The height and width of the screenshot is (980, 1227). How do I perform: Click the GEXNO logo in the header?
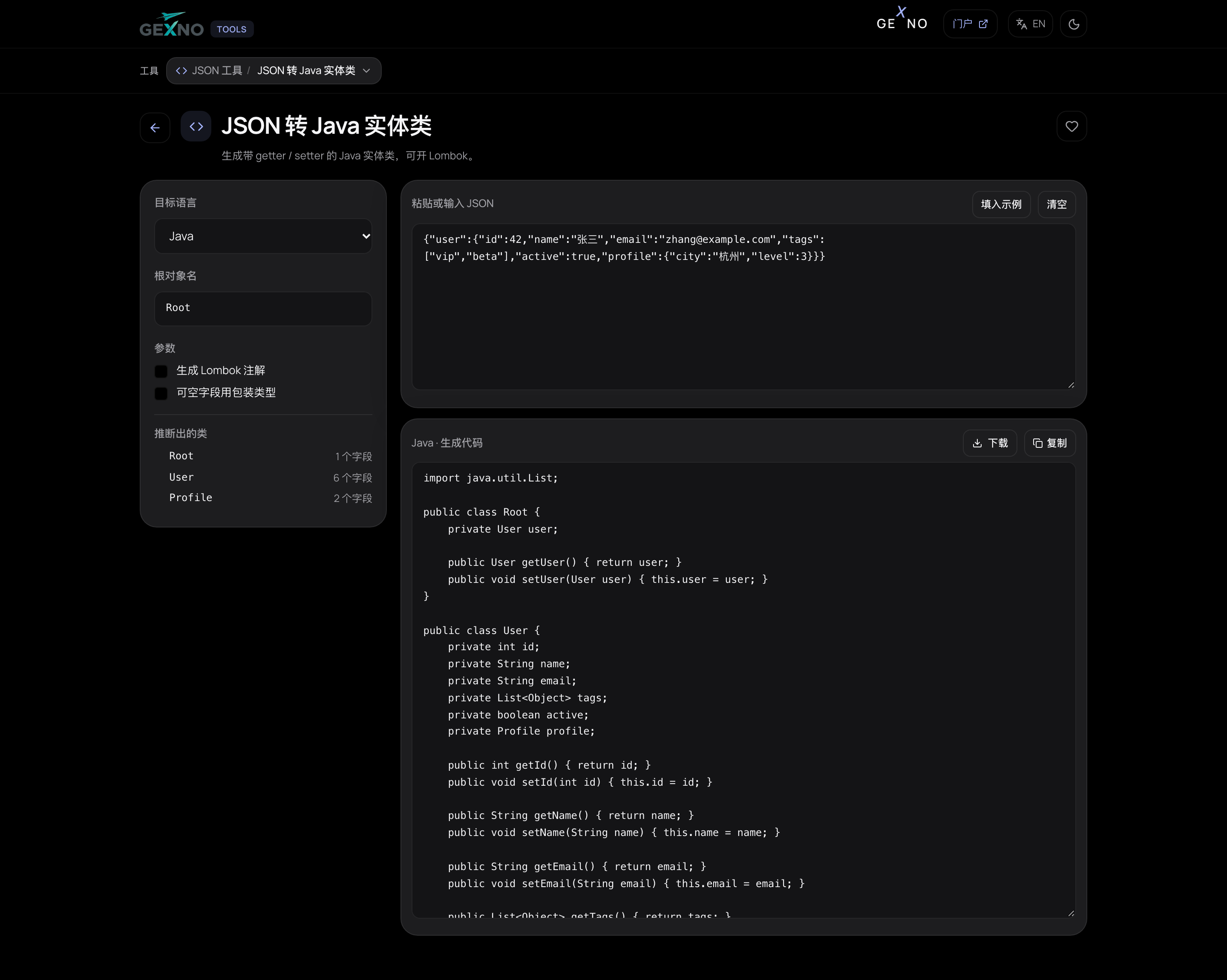pos(171,24)
